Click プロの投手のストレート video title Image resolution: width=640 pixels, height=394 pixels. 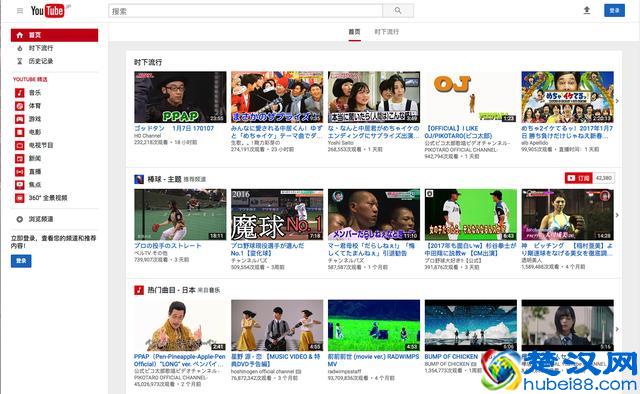168,246
